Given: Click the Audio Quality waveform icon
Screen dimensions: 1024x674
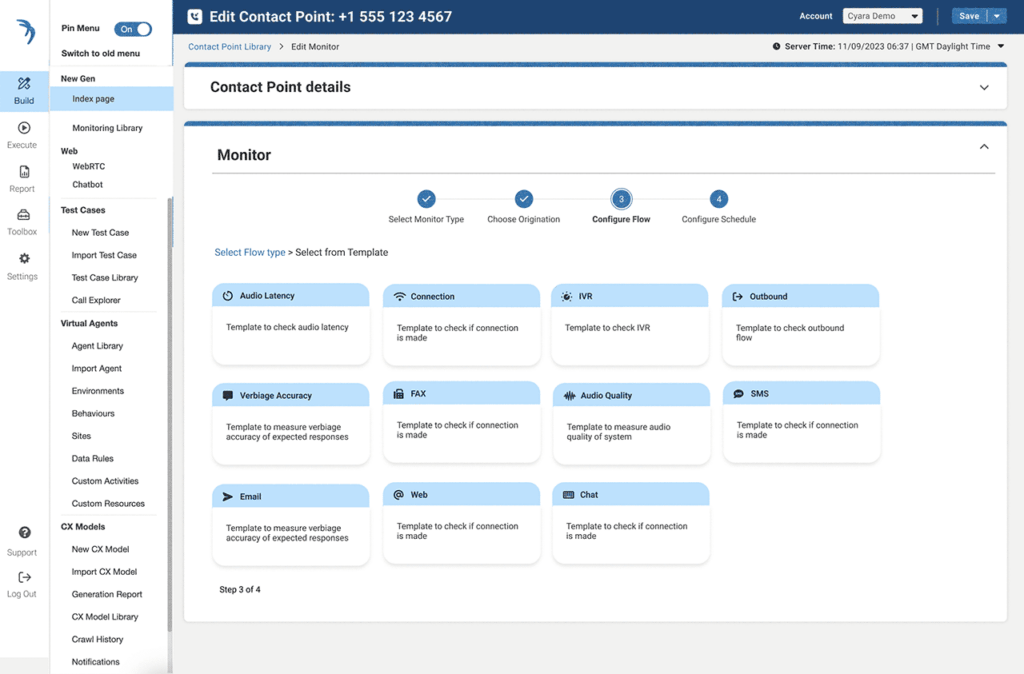Looking at the screenshot, I should tap(569, 396).
